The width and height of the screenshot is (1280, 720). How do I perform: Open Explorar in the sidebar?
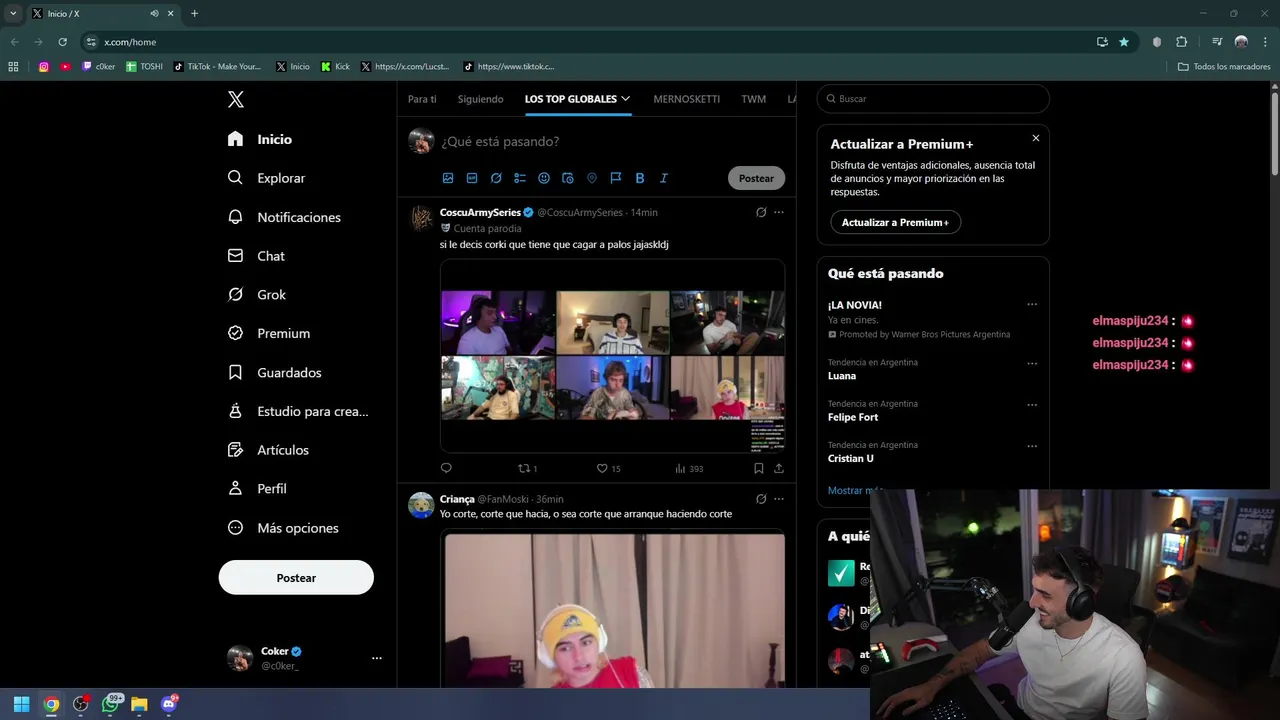pos(266,178)
